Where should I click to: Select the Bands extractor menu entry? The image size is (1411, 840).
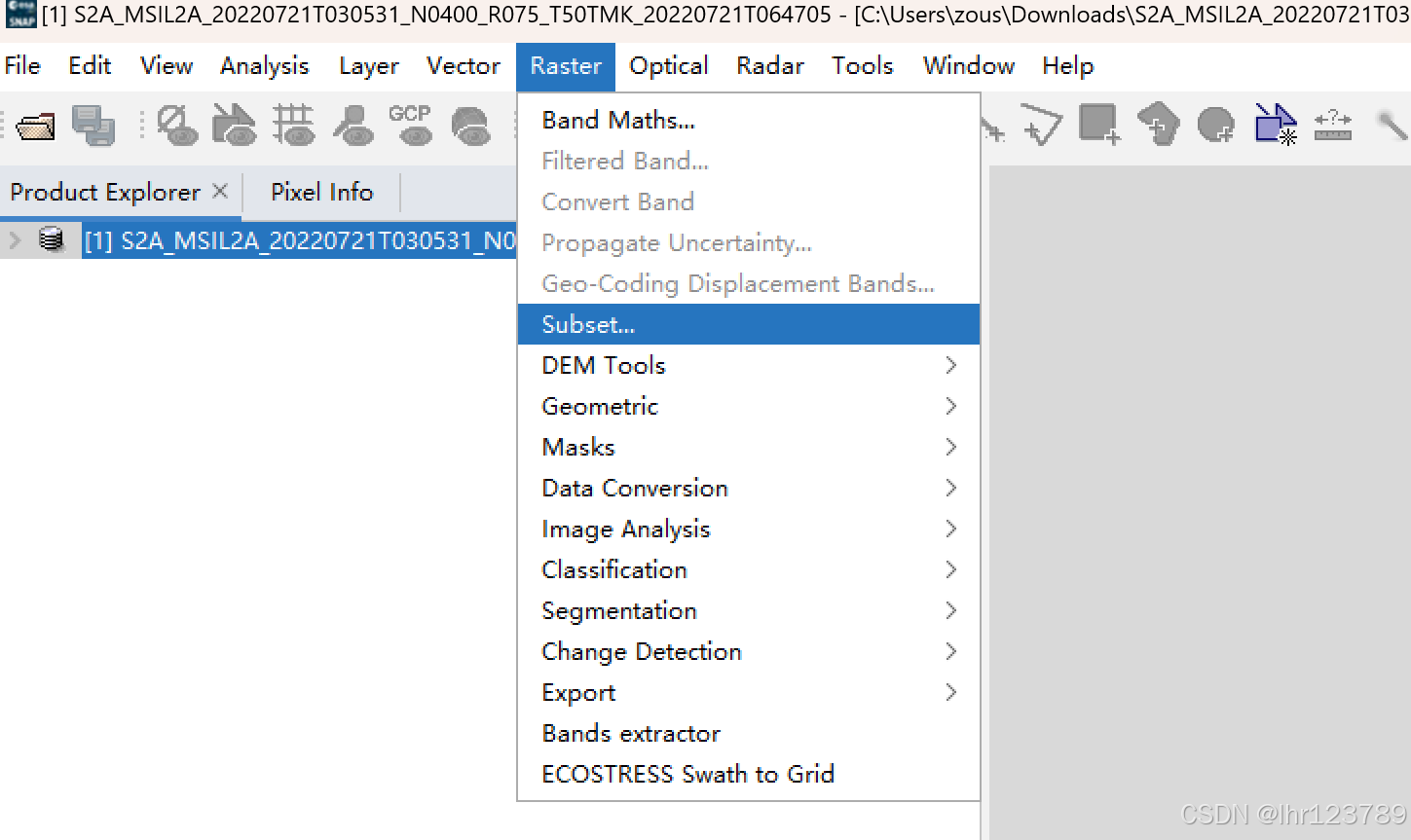(748, 733)
